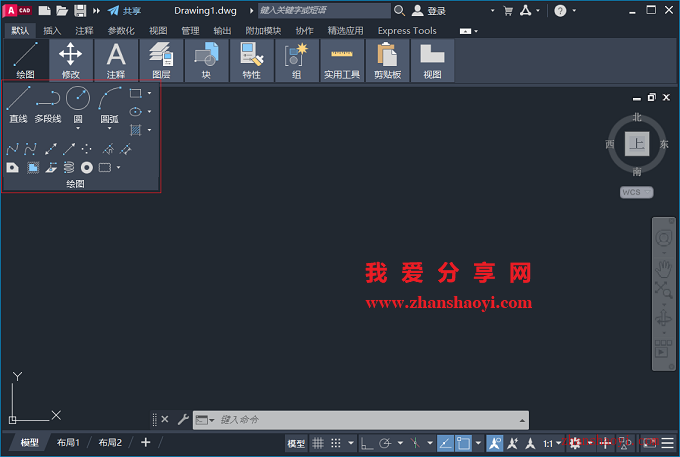Click the Region tool icon

(x=13, y=168)
